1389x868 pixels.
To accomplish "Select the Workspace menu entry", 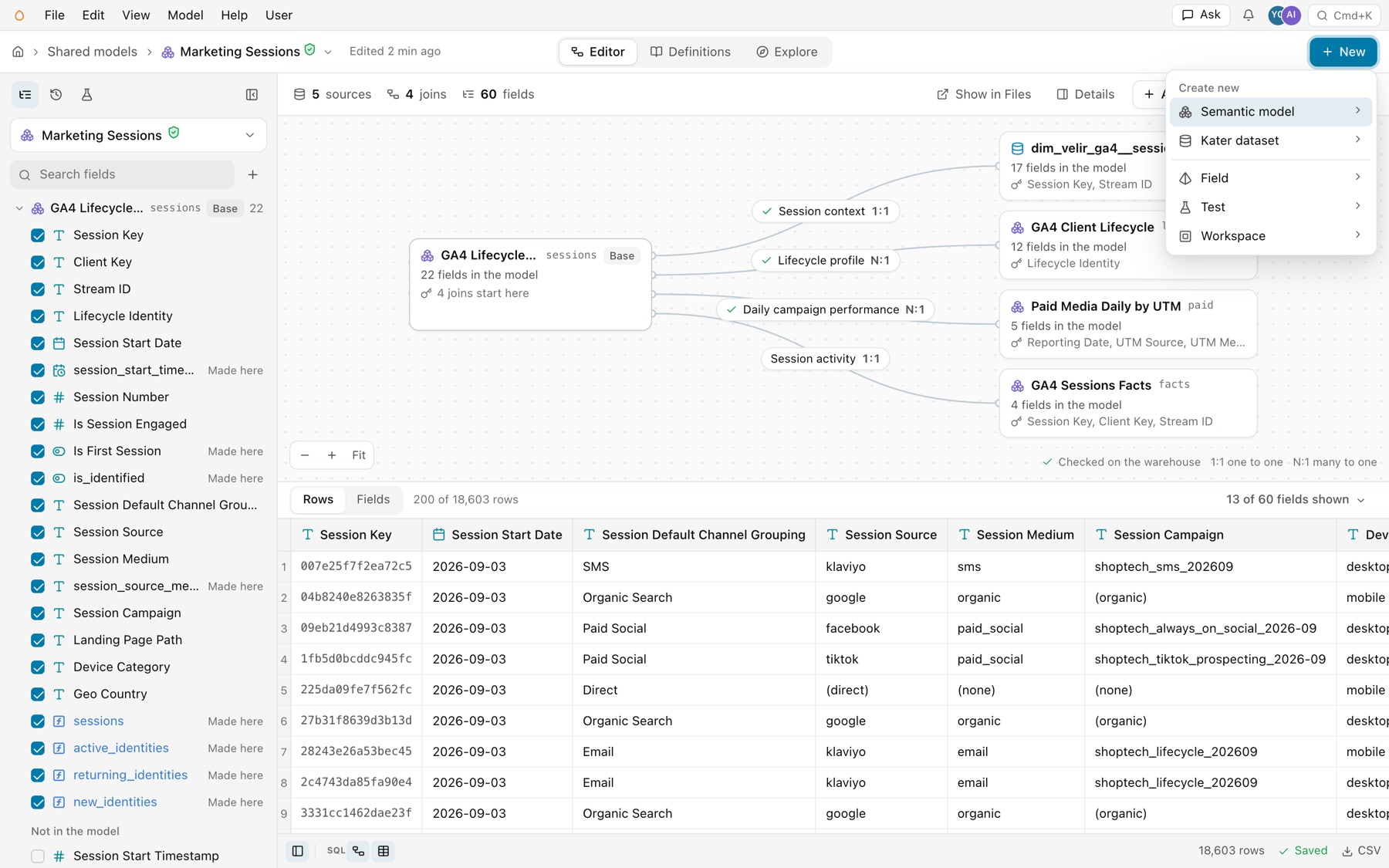I will click(1271, 236).
